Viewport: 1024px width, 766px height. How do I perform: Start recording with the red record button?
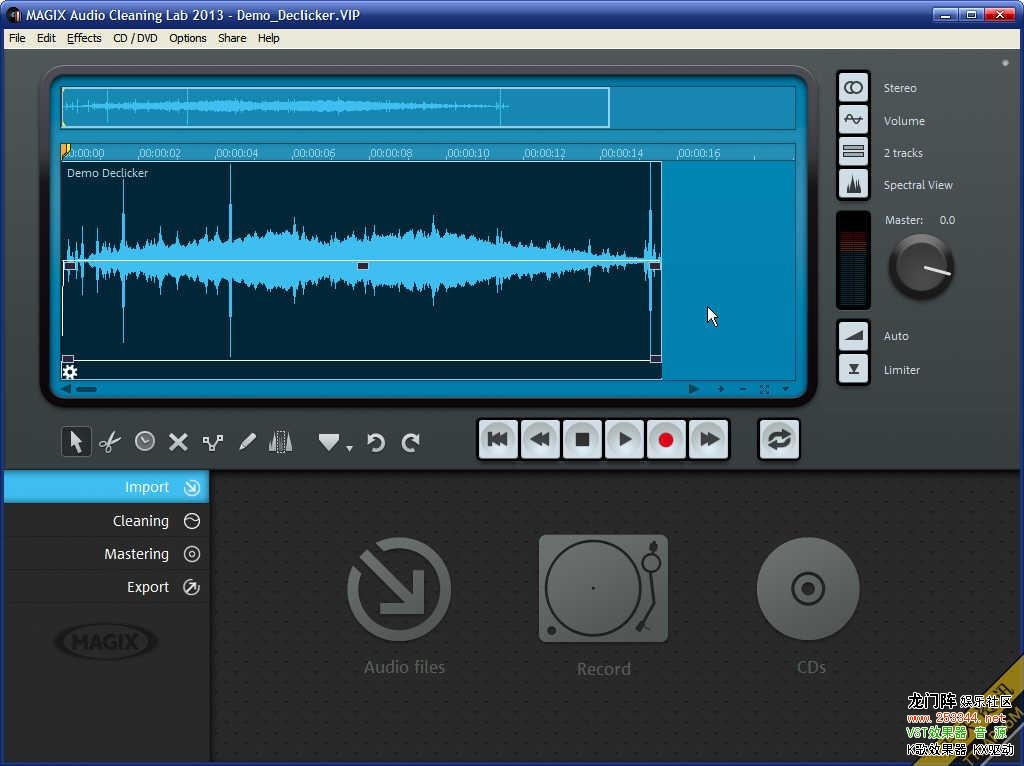click(x=666, y=439)
